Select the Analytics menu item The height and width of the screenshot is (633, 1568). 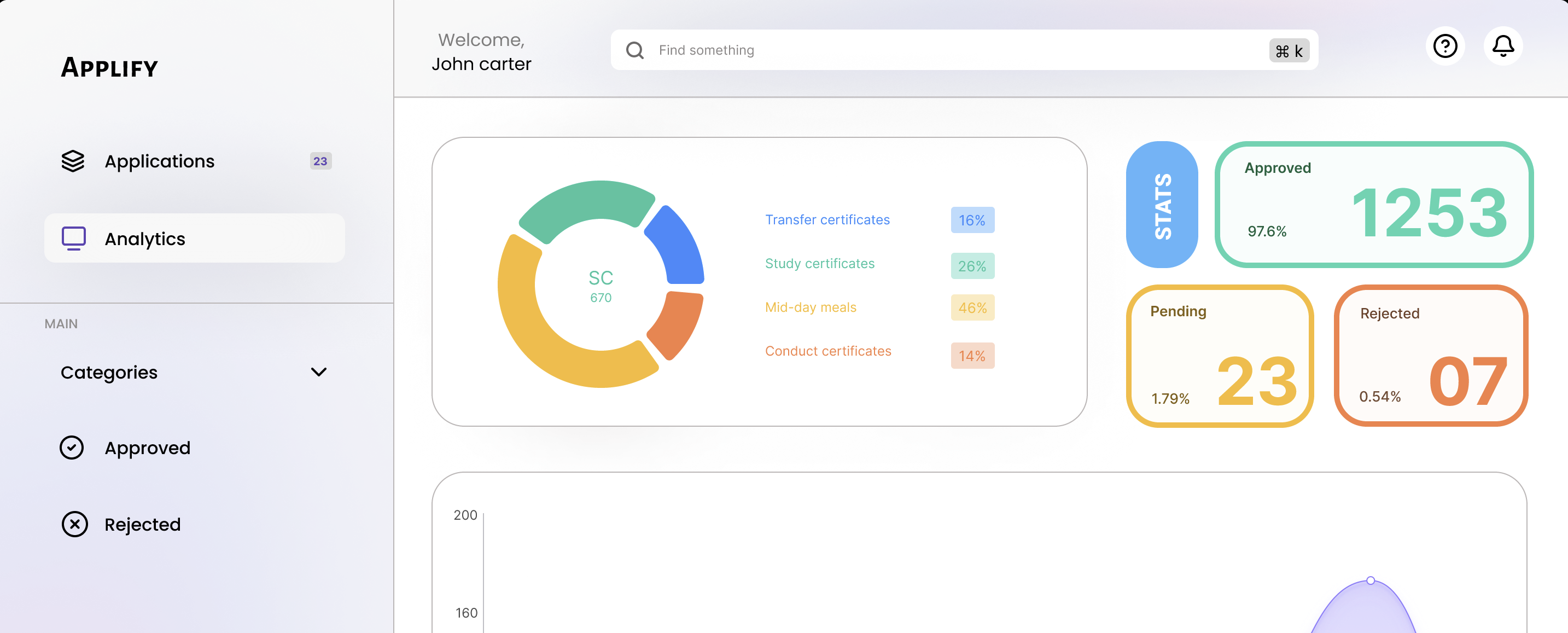pyautogui.click(x=145, y=239)
